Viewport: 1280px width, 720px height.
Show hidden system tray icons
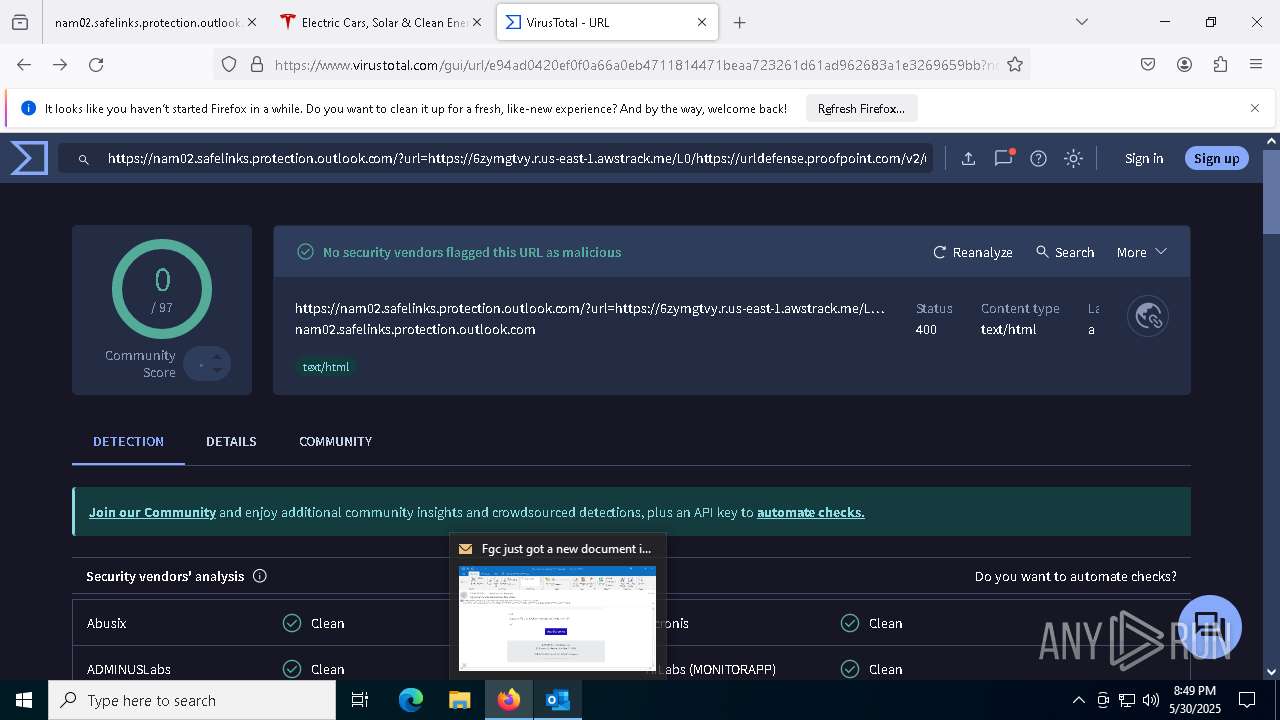(1078, 700)
